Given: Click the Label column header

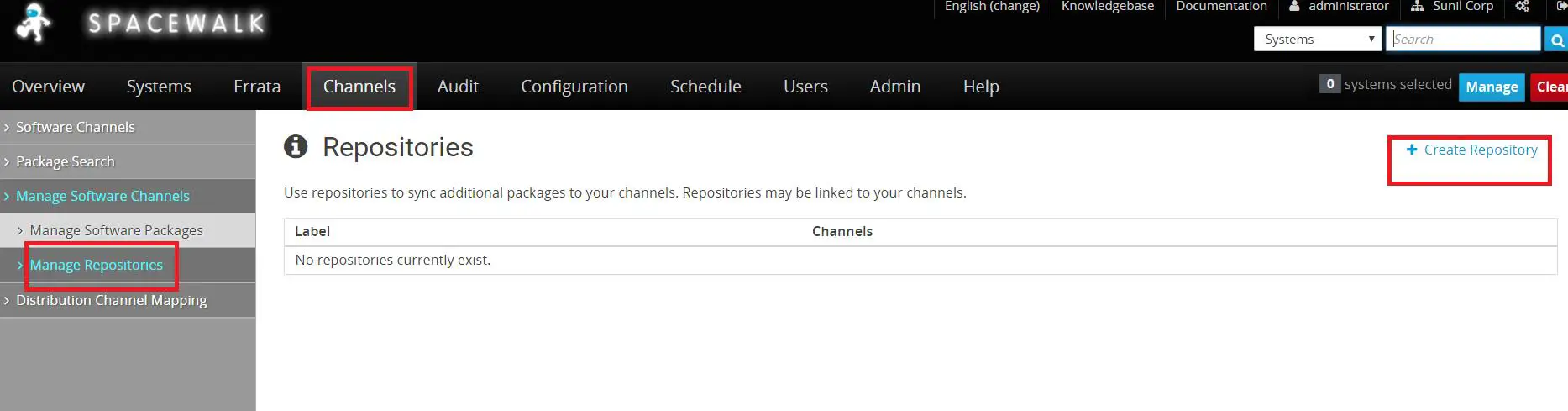Looking at the screenshot, I should pos(312,231).
